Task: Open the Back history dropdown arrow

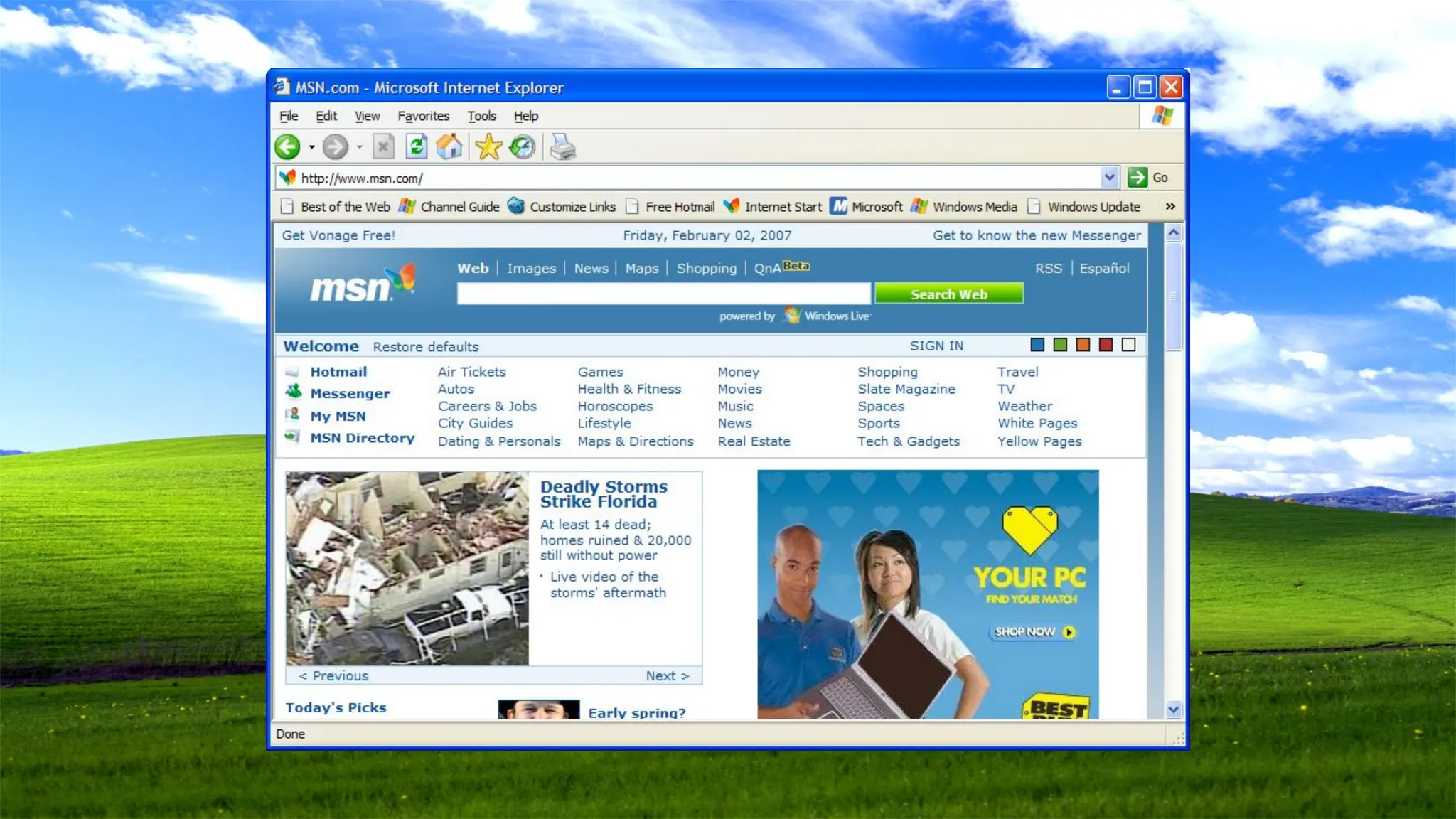Action: tap(311, 148)
